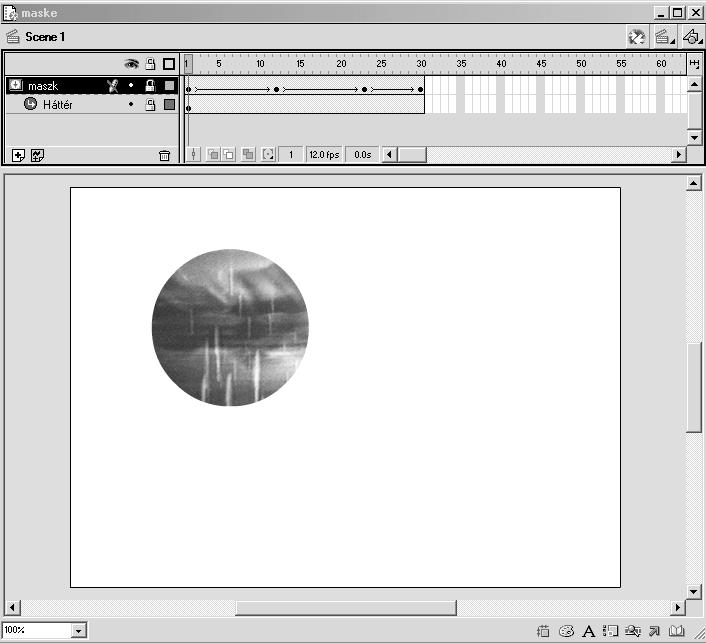Select the circular masked image on stage
The height and width of the screenshot is (643, 706).
(x=230, y=327)
